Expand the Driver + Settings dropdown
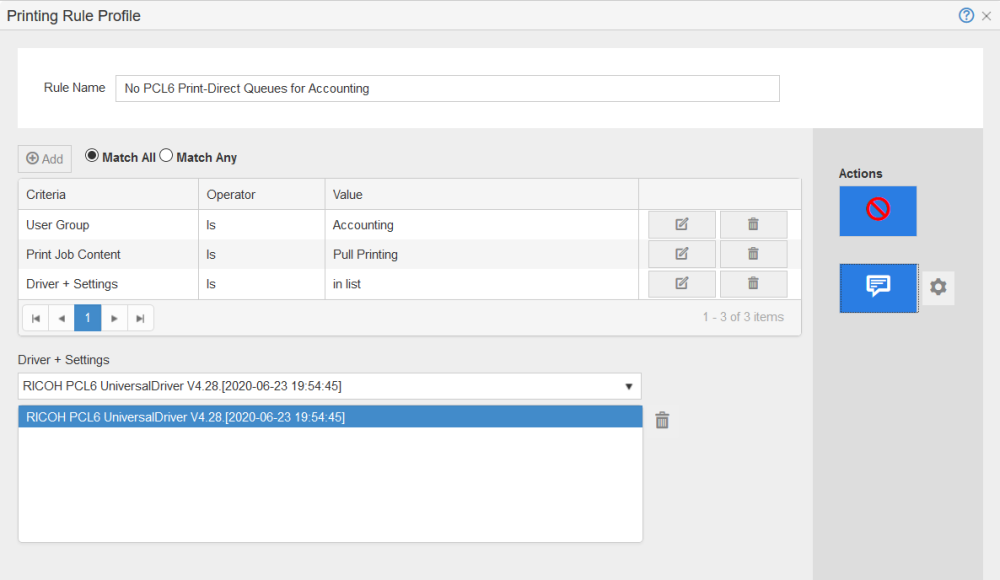This screenshot has height=580, width=1000. click(628, 386)
